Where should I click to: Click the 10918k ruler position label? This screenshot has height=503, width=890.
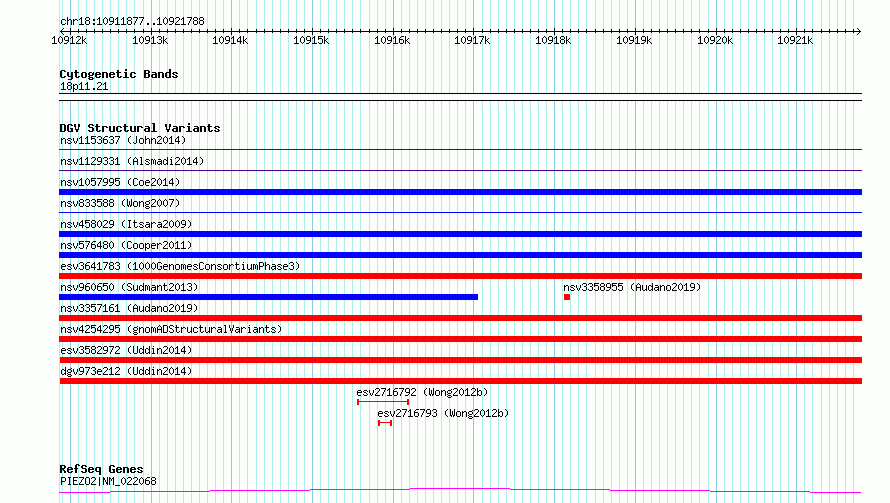point(553,40)
